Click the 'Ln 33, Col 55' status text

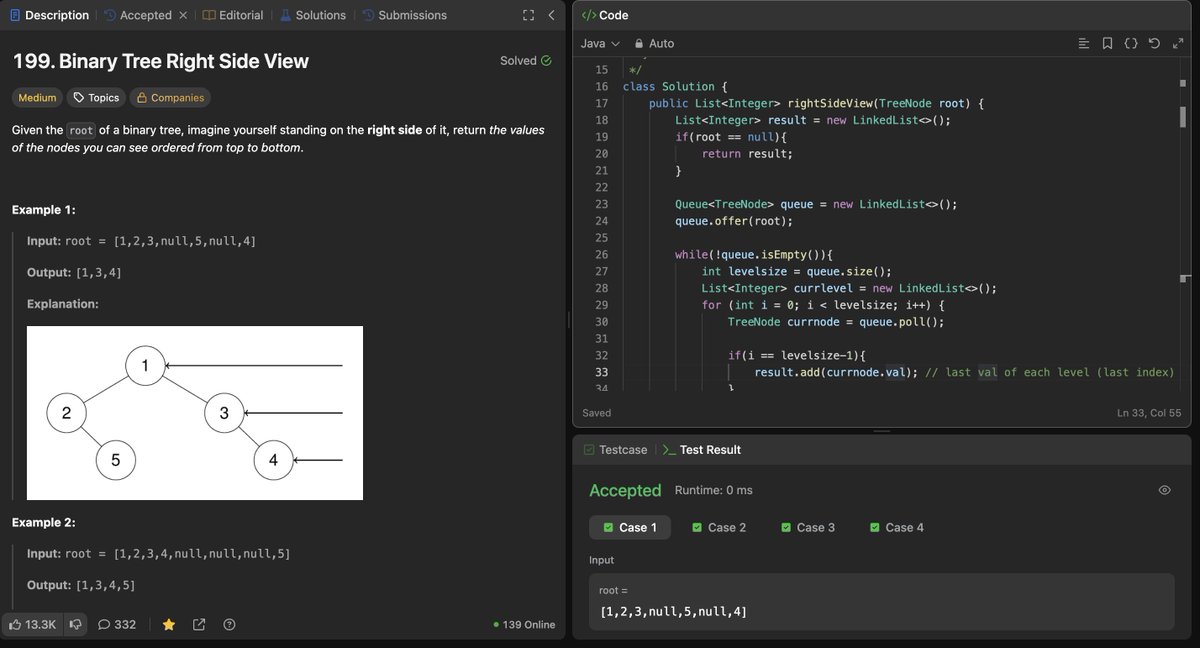pyautogui.click(x=1150, y=413)
